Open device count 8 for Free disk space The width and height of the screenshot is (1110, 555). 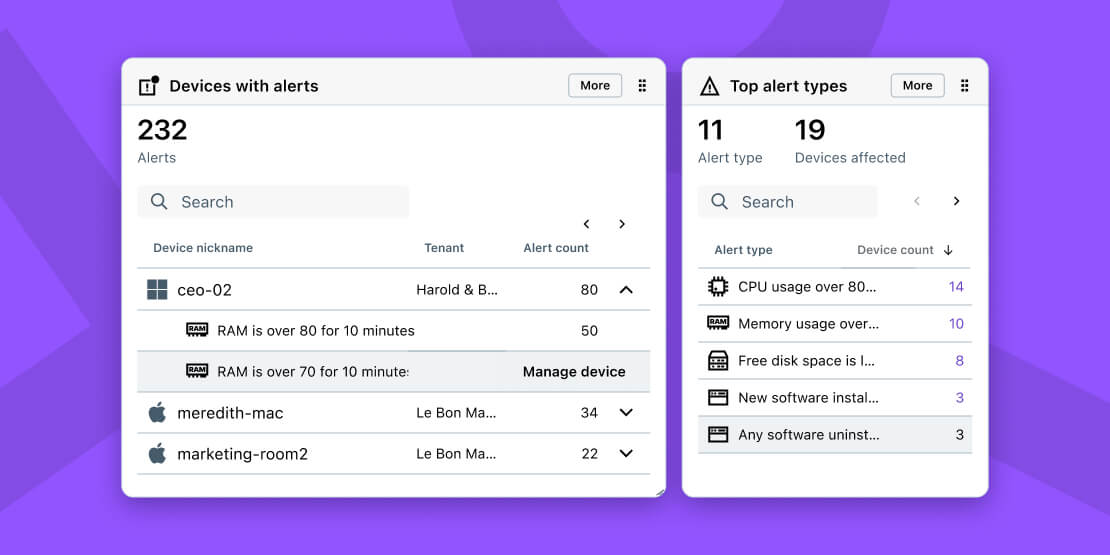coord(959,361)
